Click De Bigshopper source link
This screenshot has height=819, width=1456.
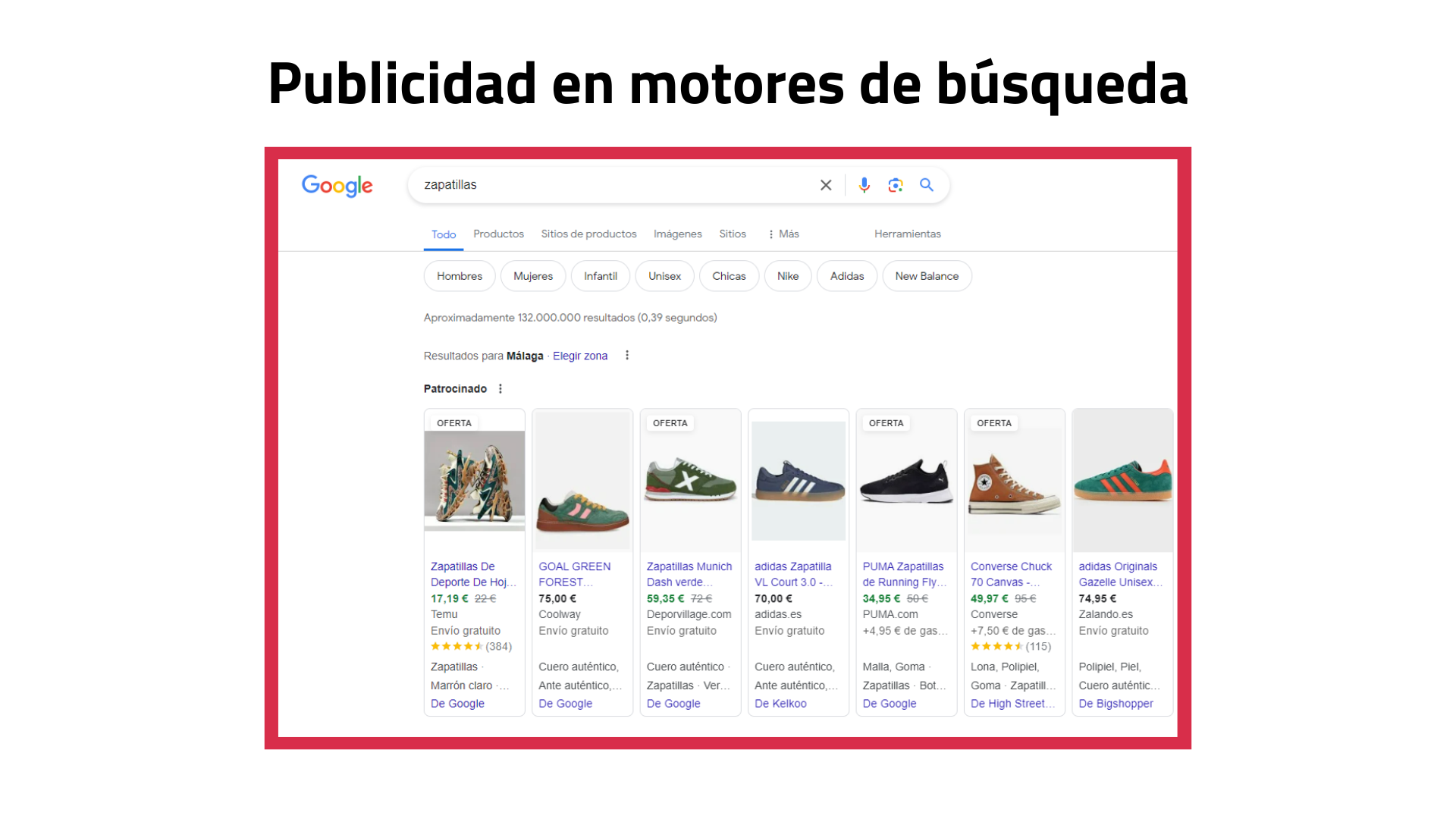[x=1116, y=704]
